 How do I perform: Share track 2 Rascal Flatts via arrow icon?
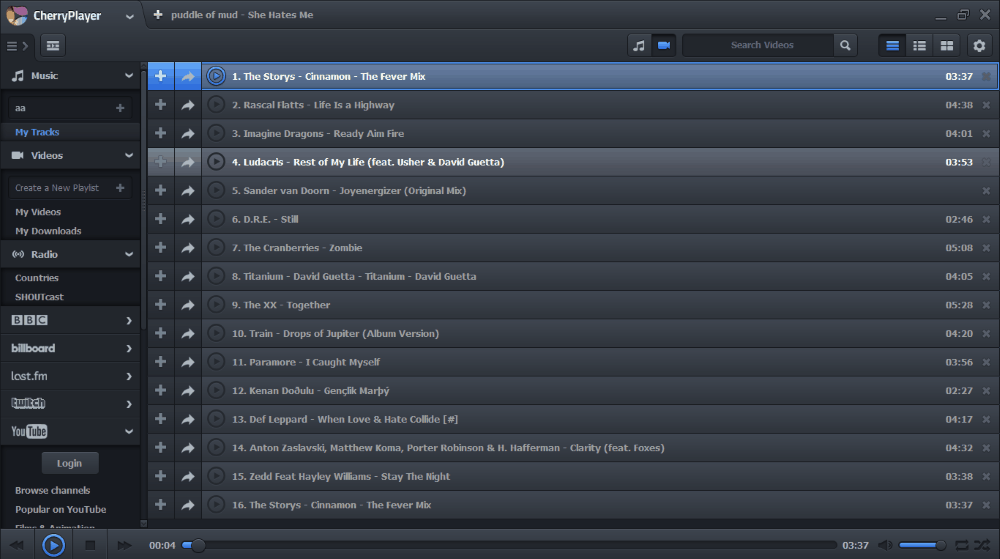(188, 105)
